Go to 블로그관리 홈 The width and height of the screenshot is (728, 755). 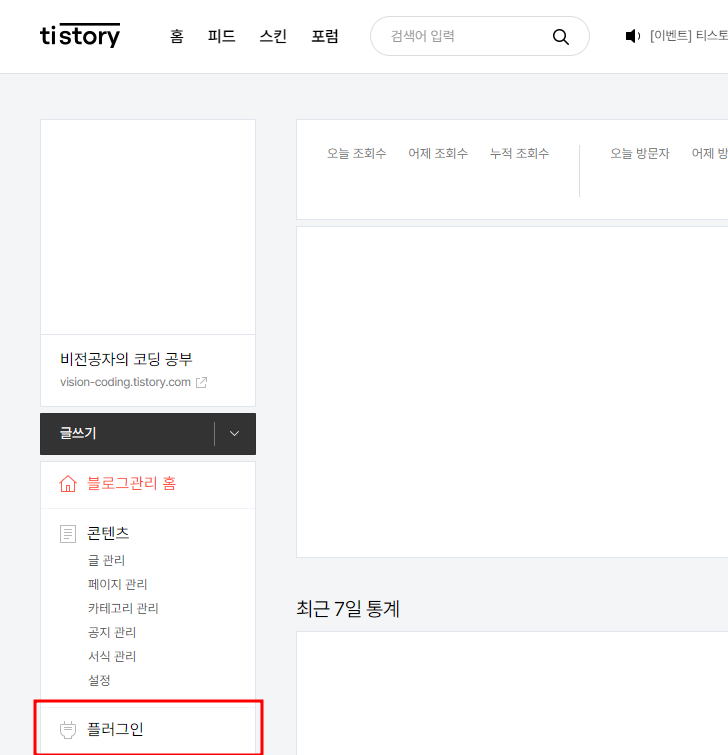(131, 483)
